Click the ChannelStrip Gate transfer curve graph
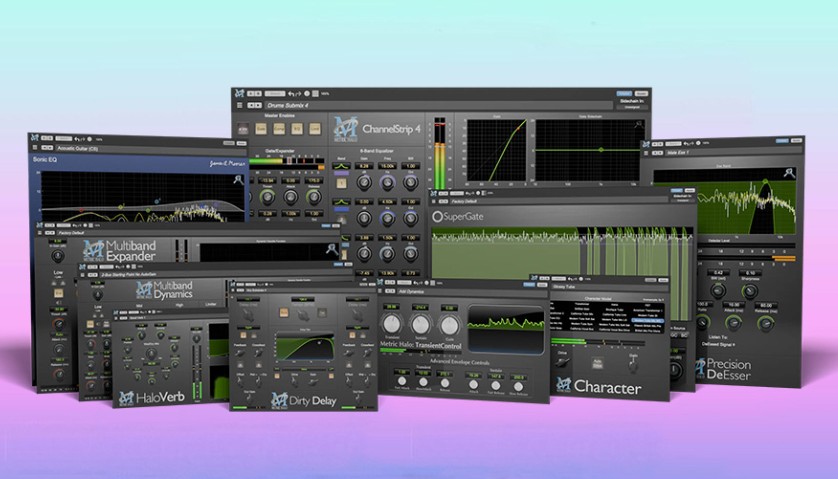The image size is (838, 479). 496,151
